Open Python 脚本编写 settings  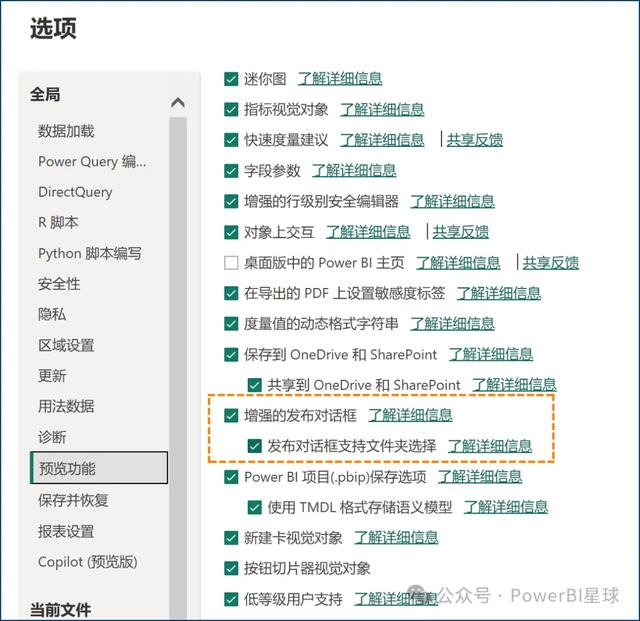click(89, 254)
